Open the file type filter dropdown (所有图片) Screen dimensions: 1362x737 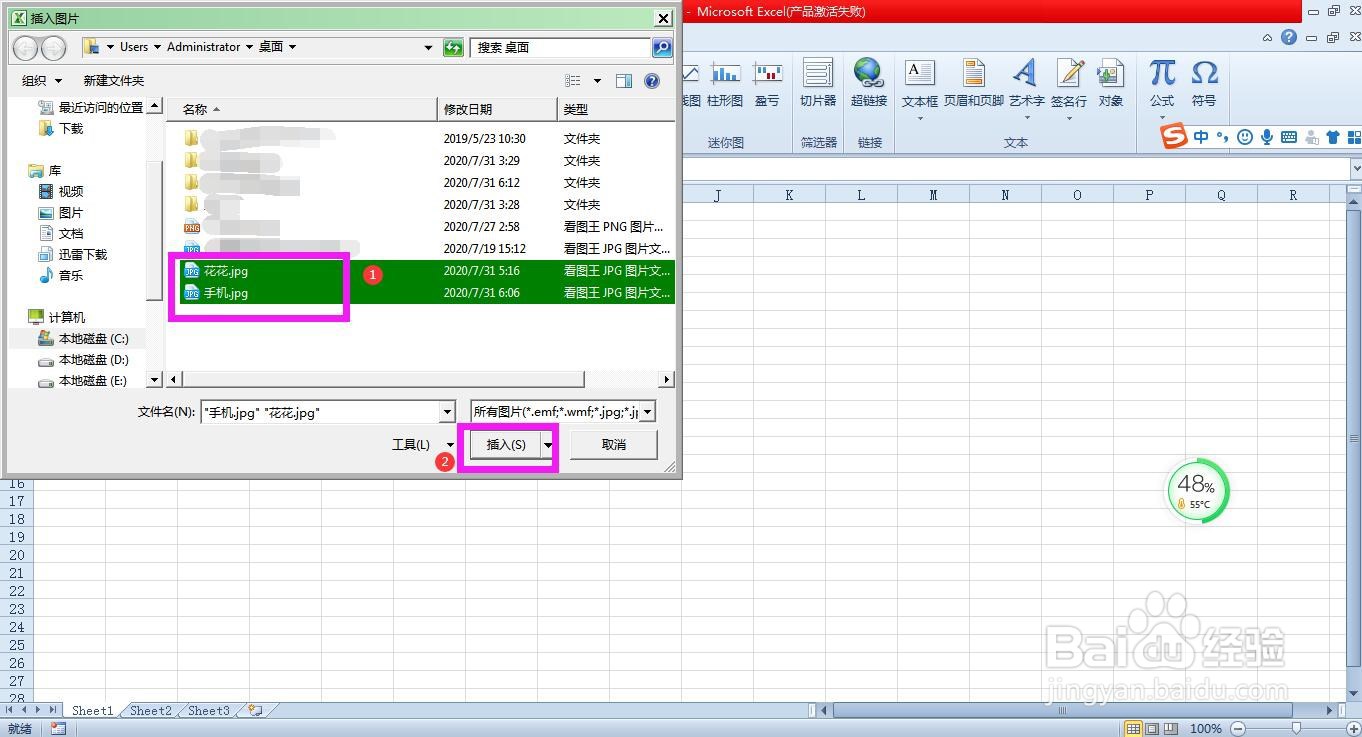point(647,412)
